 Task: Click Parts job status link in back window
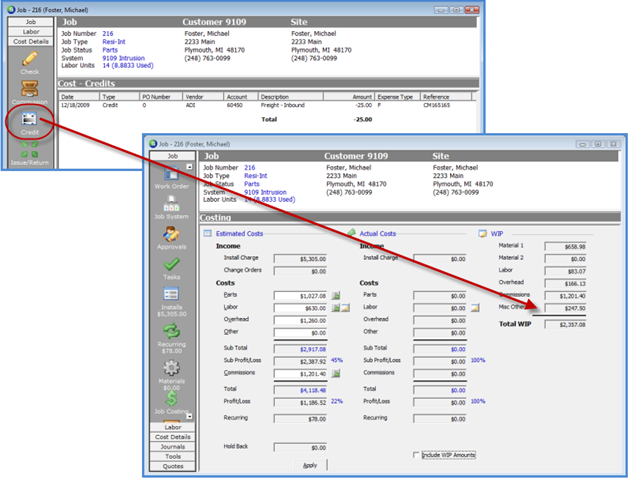[x=110, y=50]
